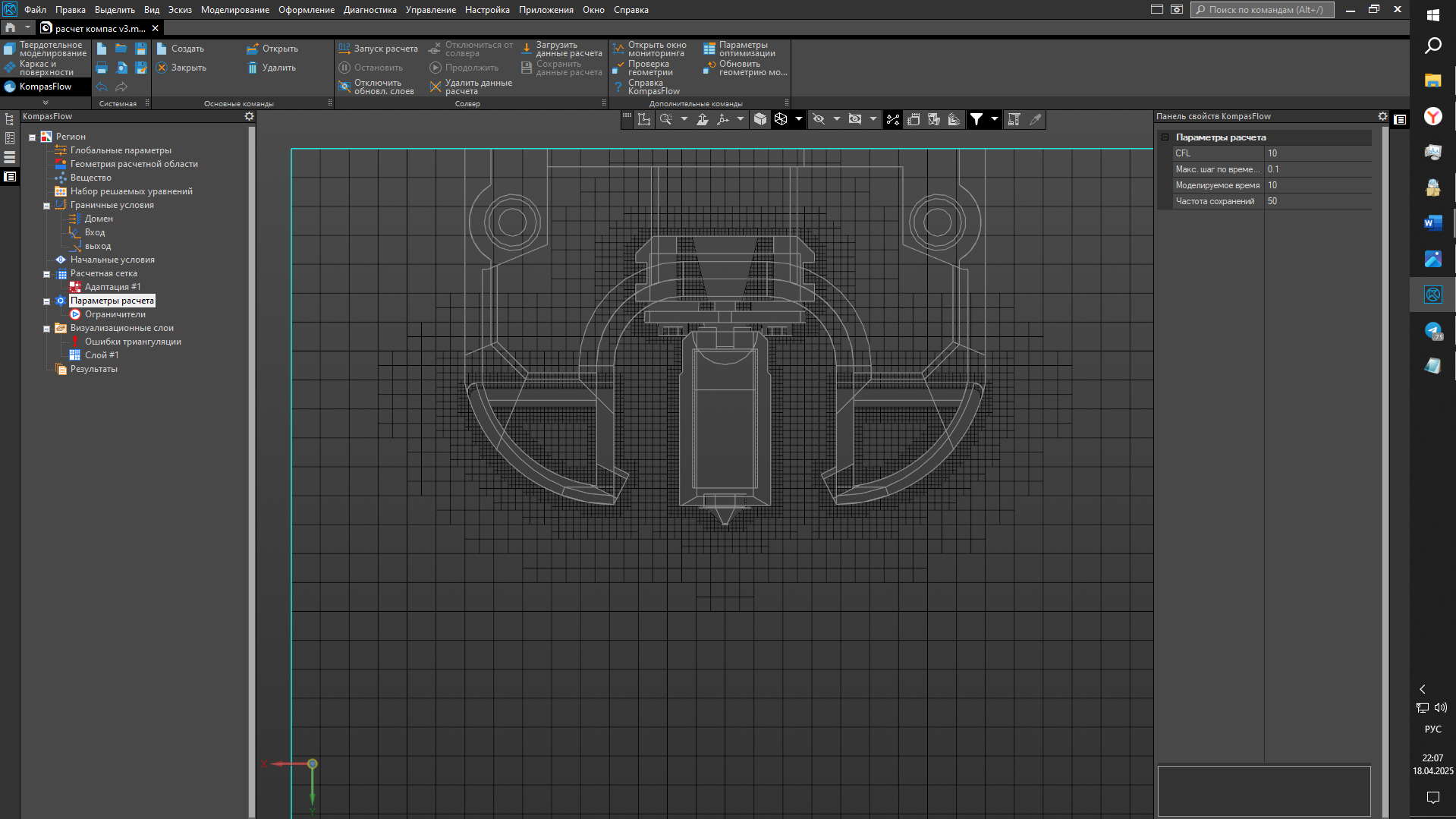Click the gear icon in KompasFlow tree panel header

[x=249, y=116]
